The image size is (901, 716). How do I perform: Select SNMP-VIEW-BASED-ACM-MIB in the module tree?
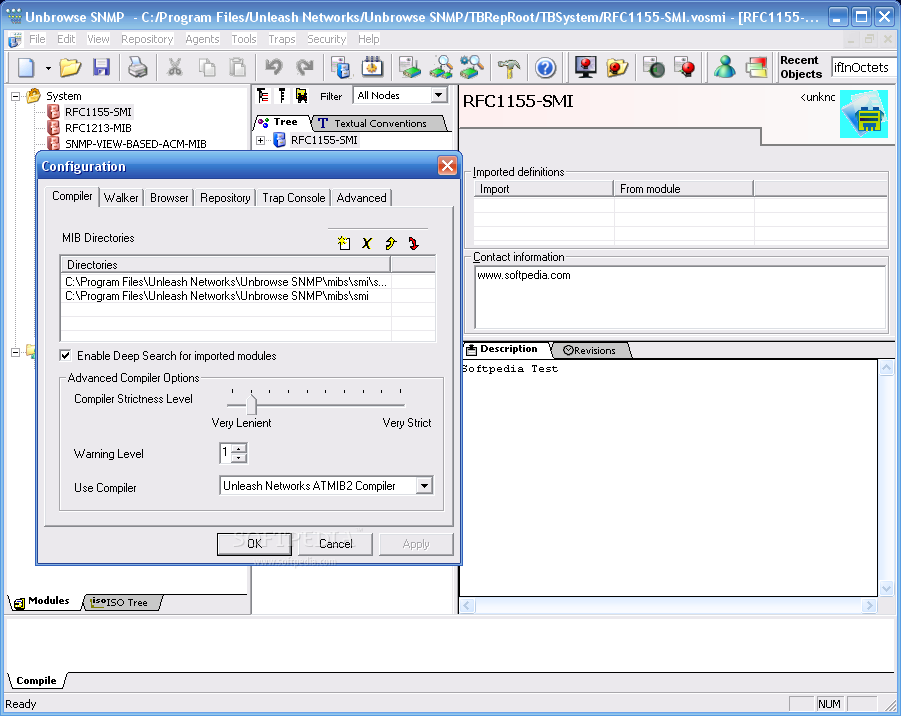click(136, 144)
